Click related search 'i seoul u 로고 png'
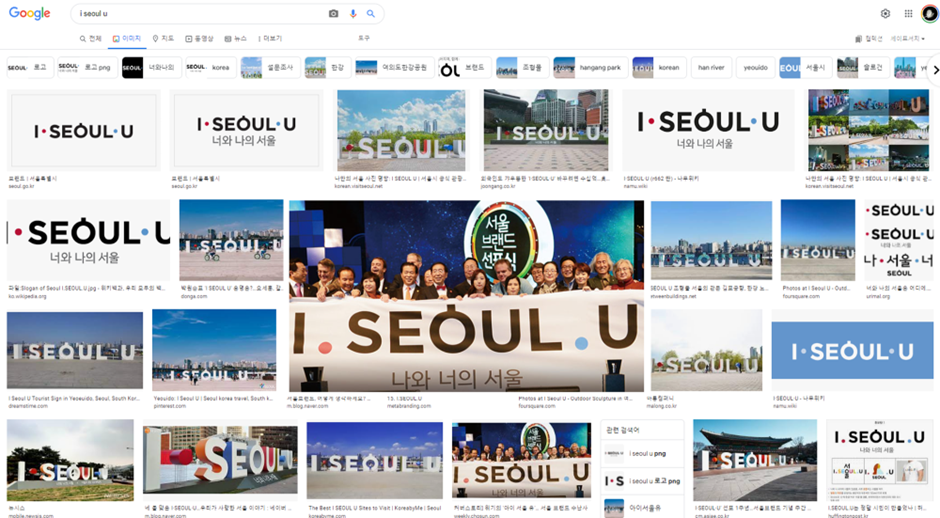Viewport: 940px width, 518px height. coord(642,481)
